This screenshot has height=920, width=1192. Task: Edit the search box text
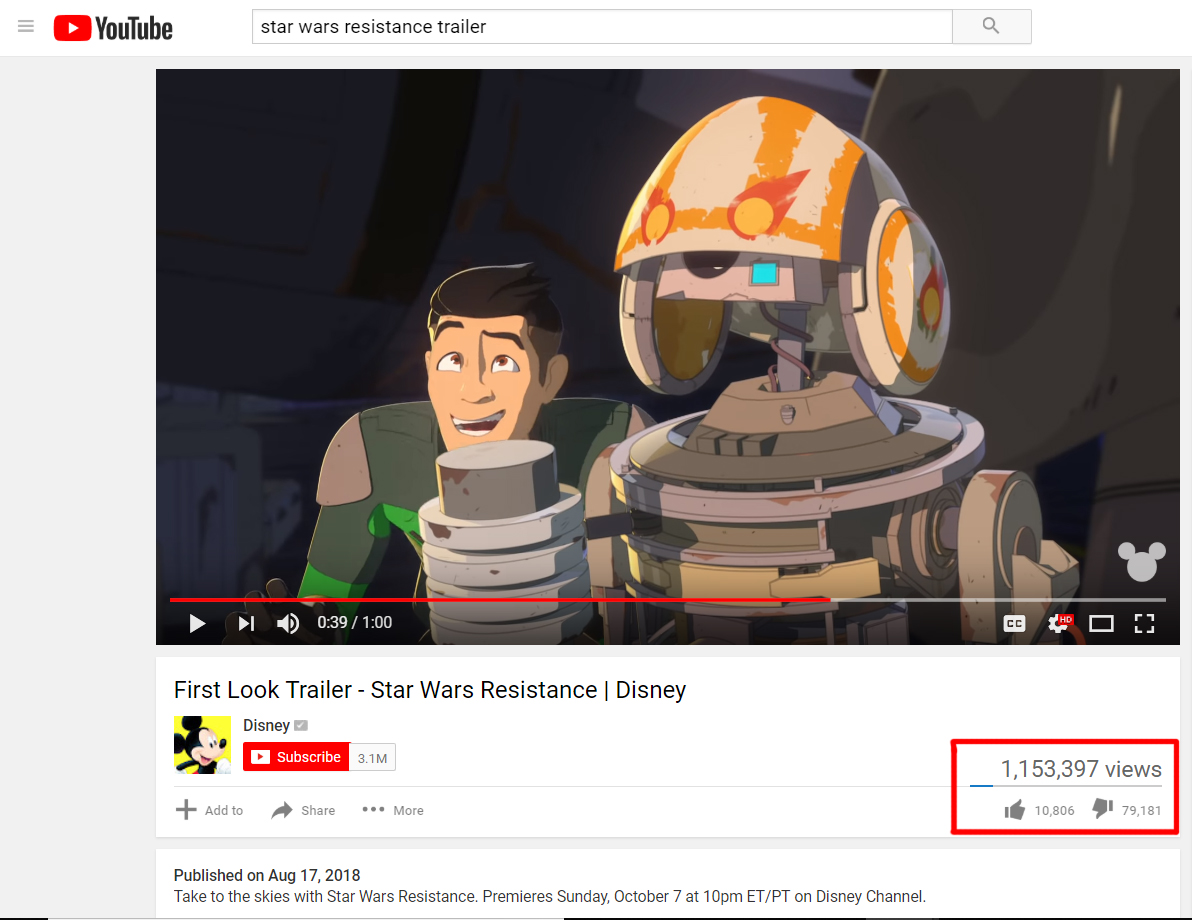pyautogui.click(x=601, y=27)
